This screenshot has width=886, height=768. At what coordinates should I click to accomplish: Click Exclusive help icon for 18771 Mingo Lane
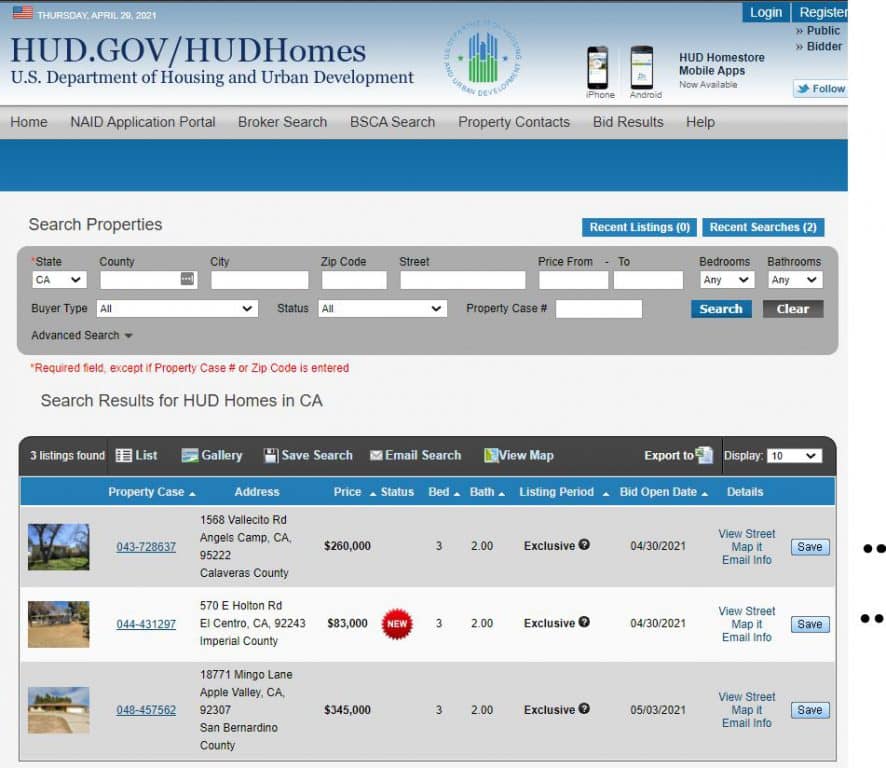click(584, 709)
